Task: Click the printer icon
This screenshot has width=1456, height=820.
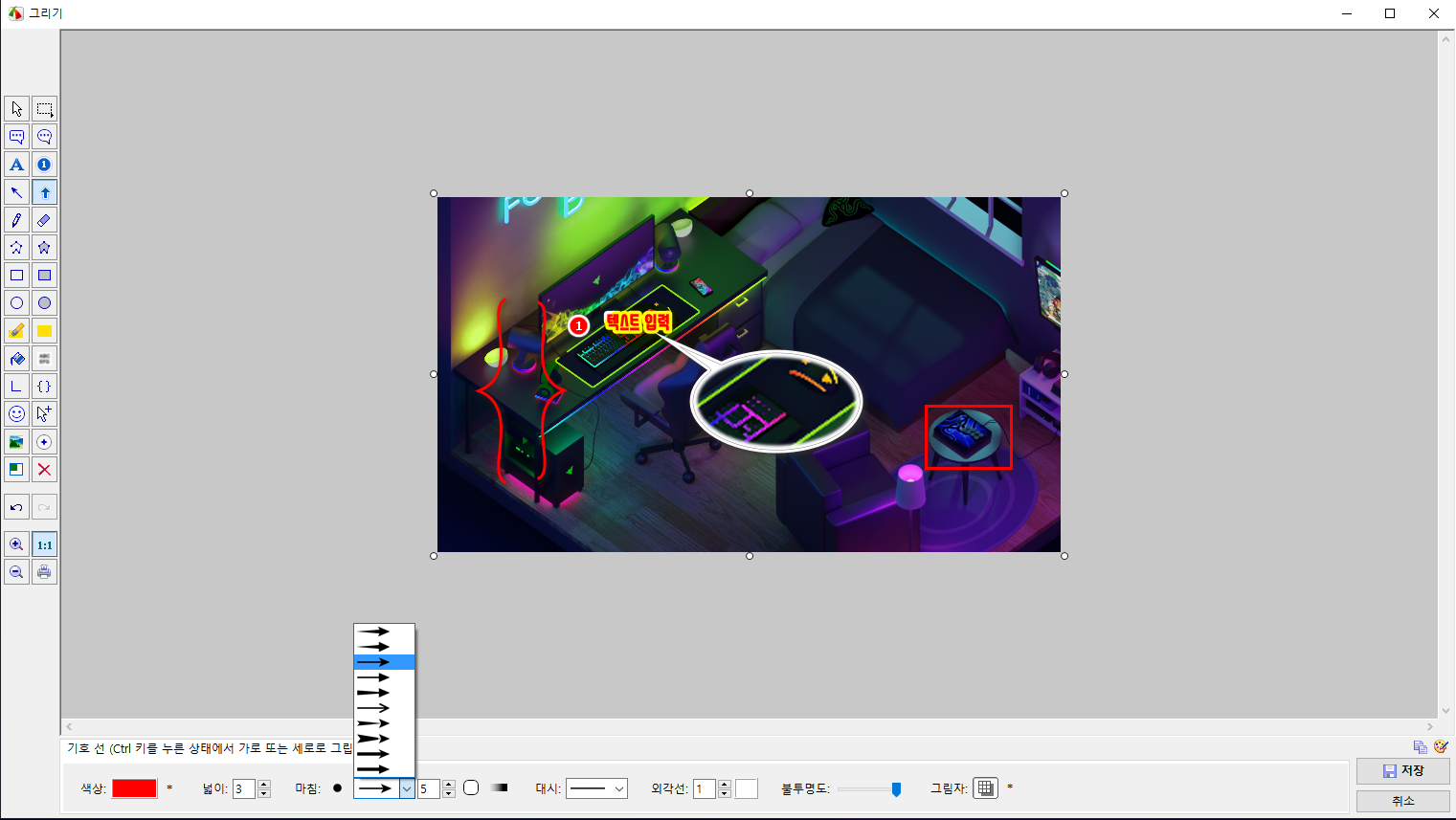Action: (x=44, y=572)
